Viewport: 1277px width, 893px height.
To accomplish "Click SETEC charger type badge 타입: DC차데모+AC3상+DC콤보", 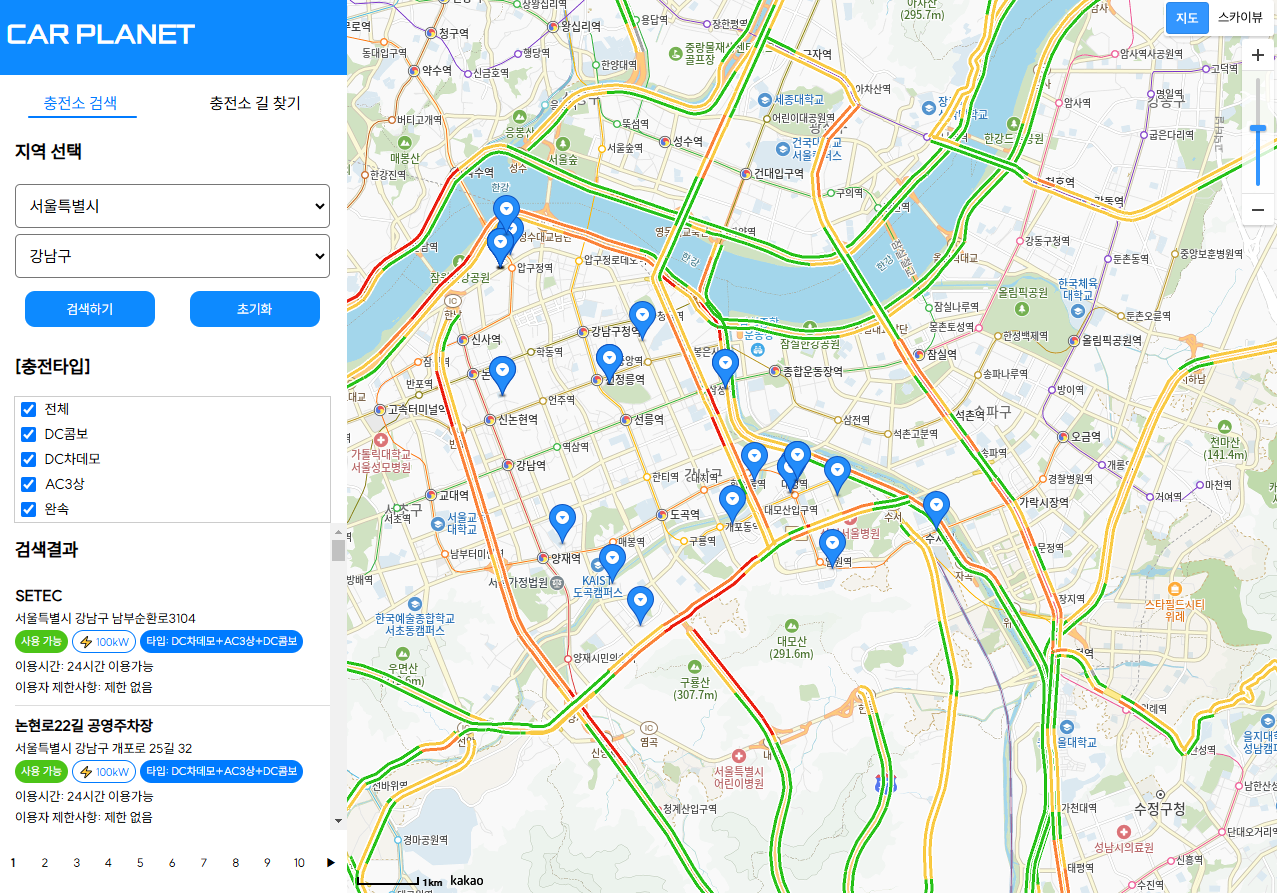I will (x=221, y=642).
